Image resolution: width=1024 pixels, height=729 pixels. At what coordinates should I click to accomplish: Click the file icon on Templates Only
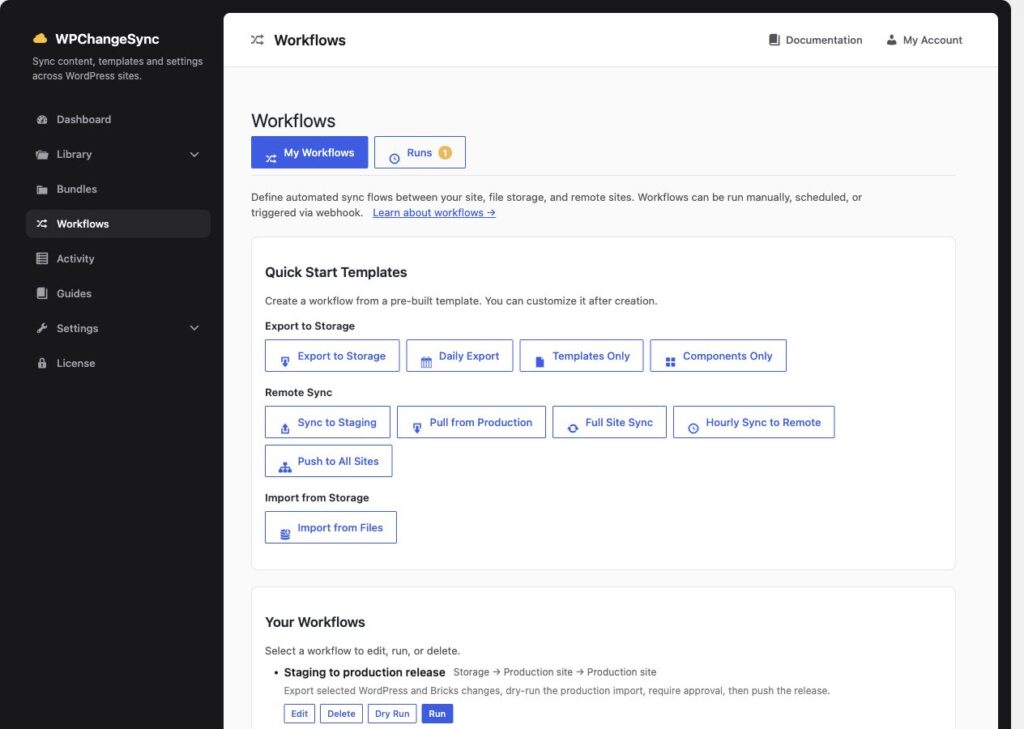539,361
